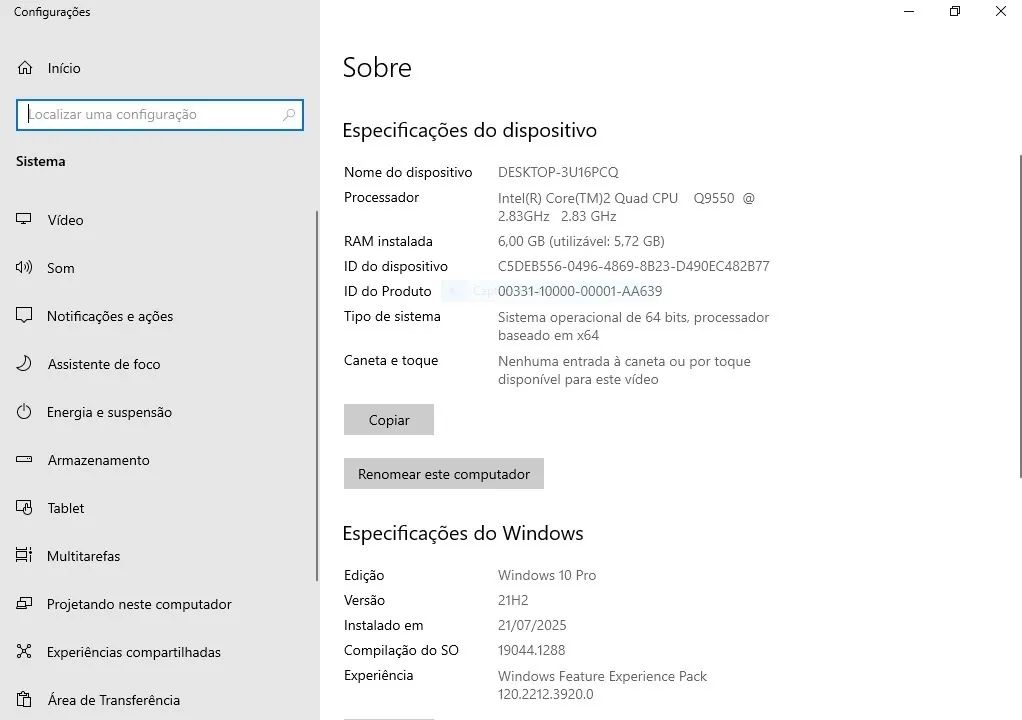Screen dimensions: 1022x720
Task: Focus the Localizar uma configuração search box
Action: pyautogui.click(x=160, y=115)
